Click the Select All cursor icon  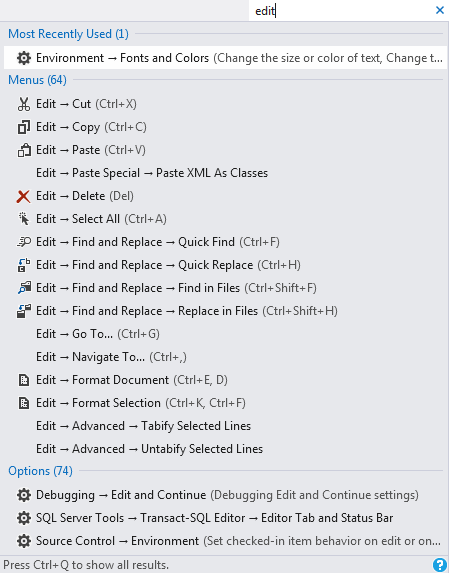tap(24, 219)
